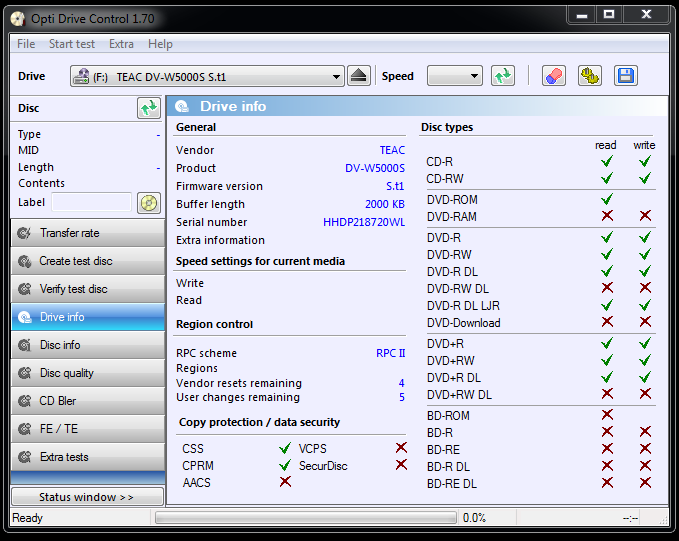Click the Opti Drive Control title bar icon
The width and height of the screenshot is (679, 541).
(x=18, y=19)
